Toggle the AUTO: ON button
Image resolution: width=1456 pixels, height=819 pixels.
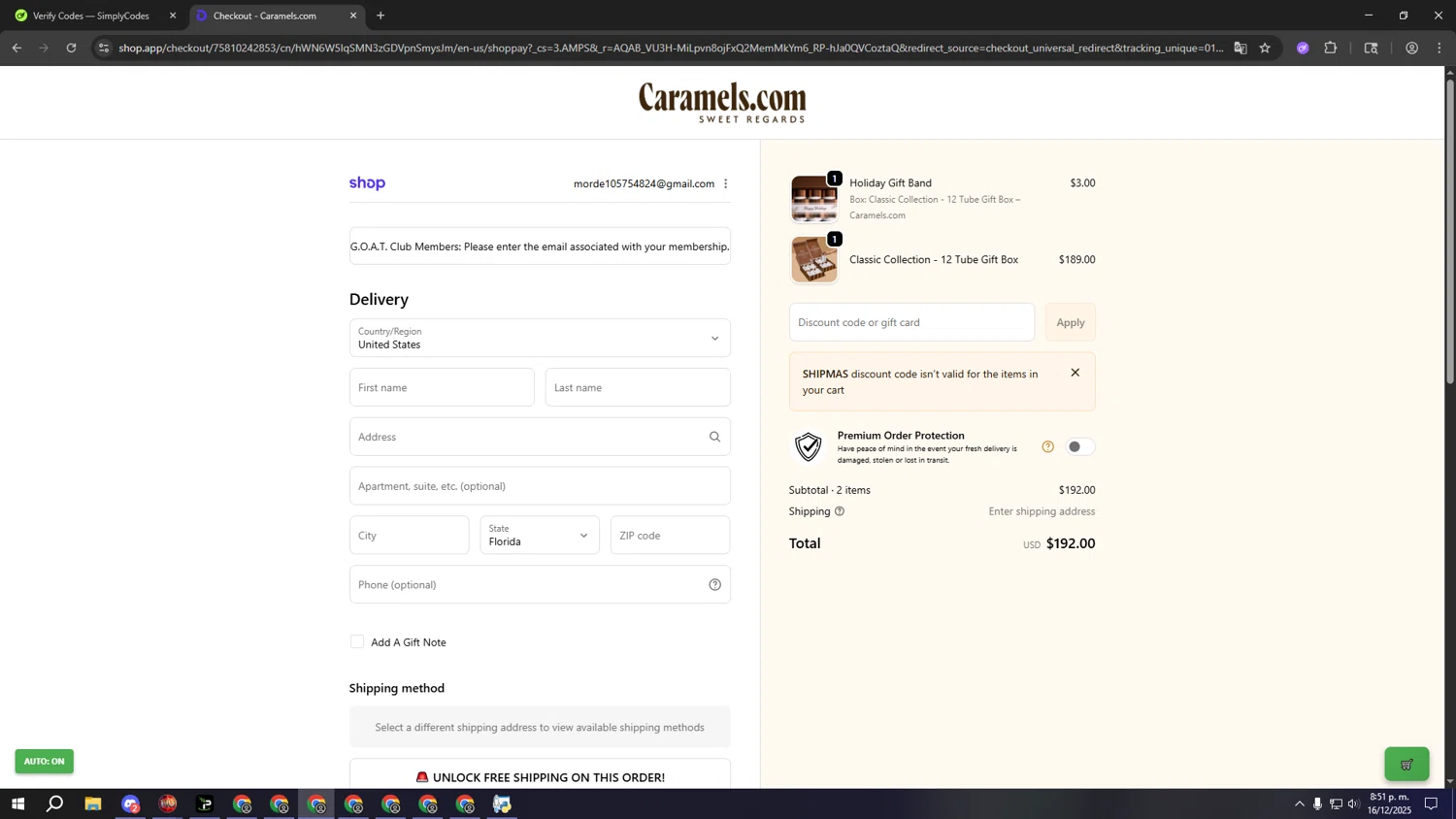click(44, 762)
